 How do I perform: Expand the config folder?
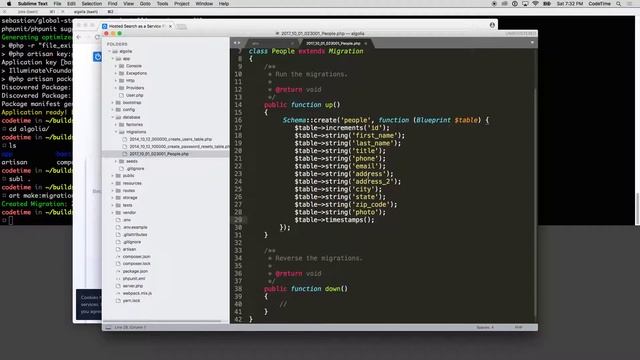click(113, 110)
